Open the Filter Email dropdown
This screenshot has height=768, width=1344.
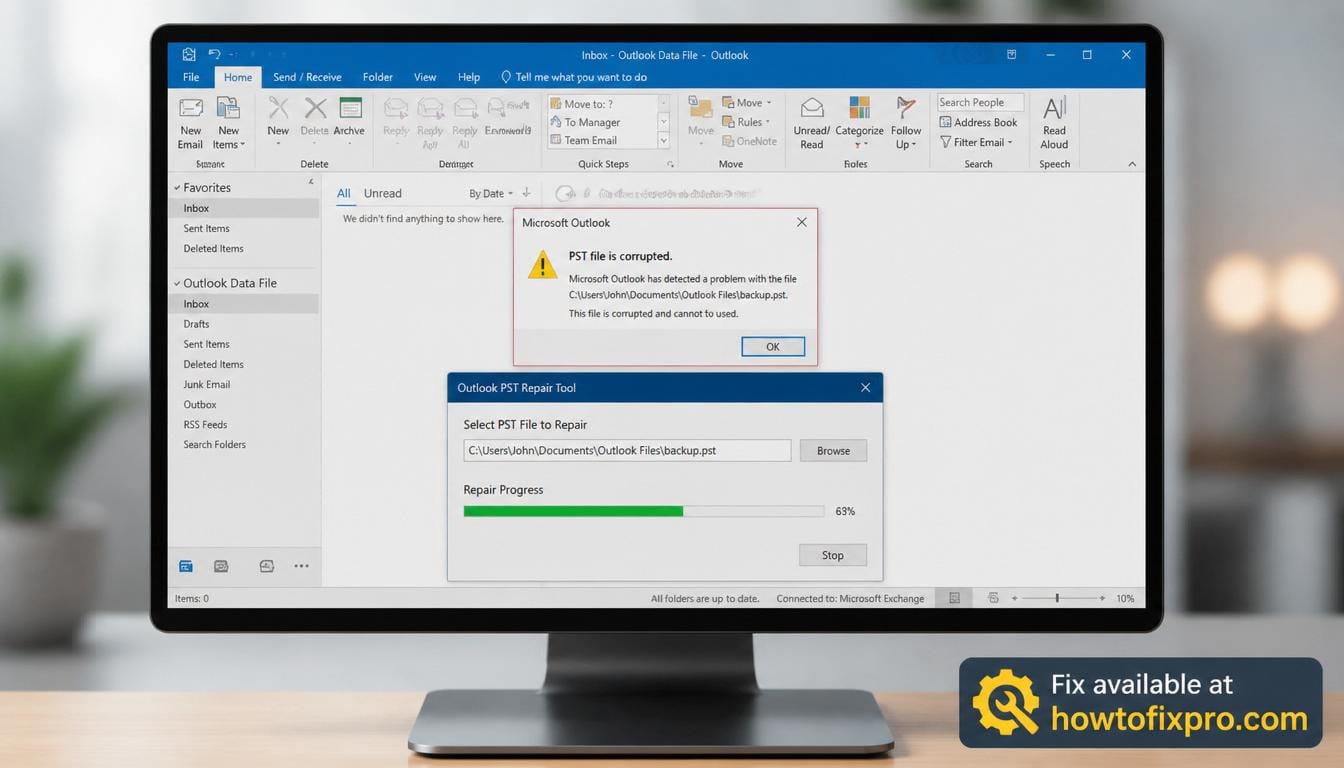coord(977,142)
